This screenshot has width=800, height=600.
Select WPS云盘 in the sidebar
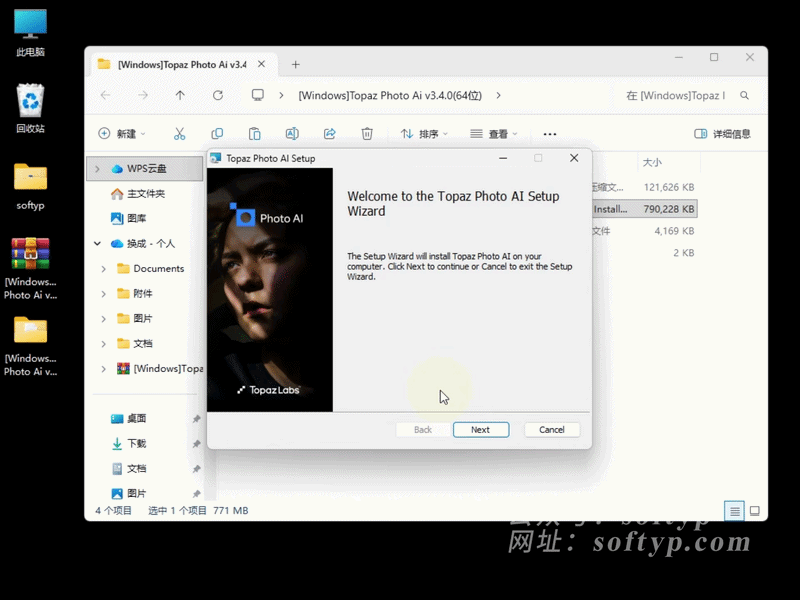coord(145,168)
